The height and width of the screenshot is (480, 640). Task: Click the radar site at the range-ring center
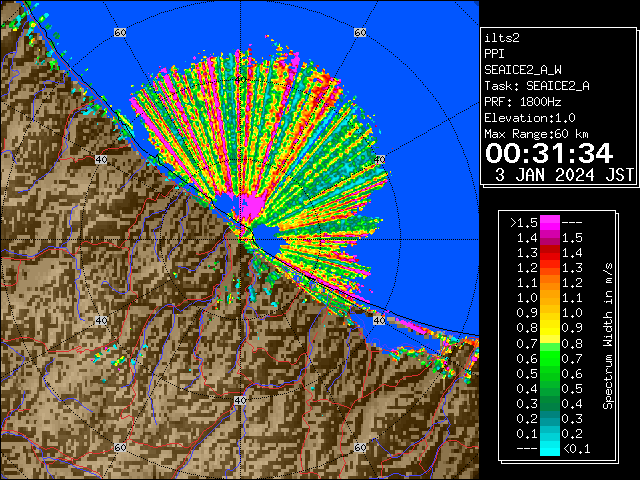(241, 240)
